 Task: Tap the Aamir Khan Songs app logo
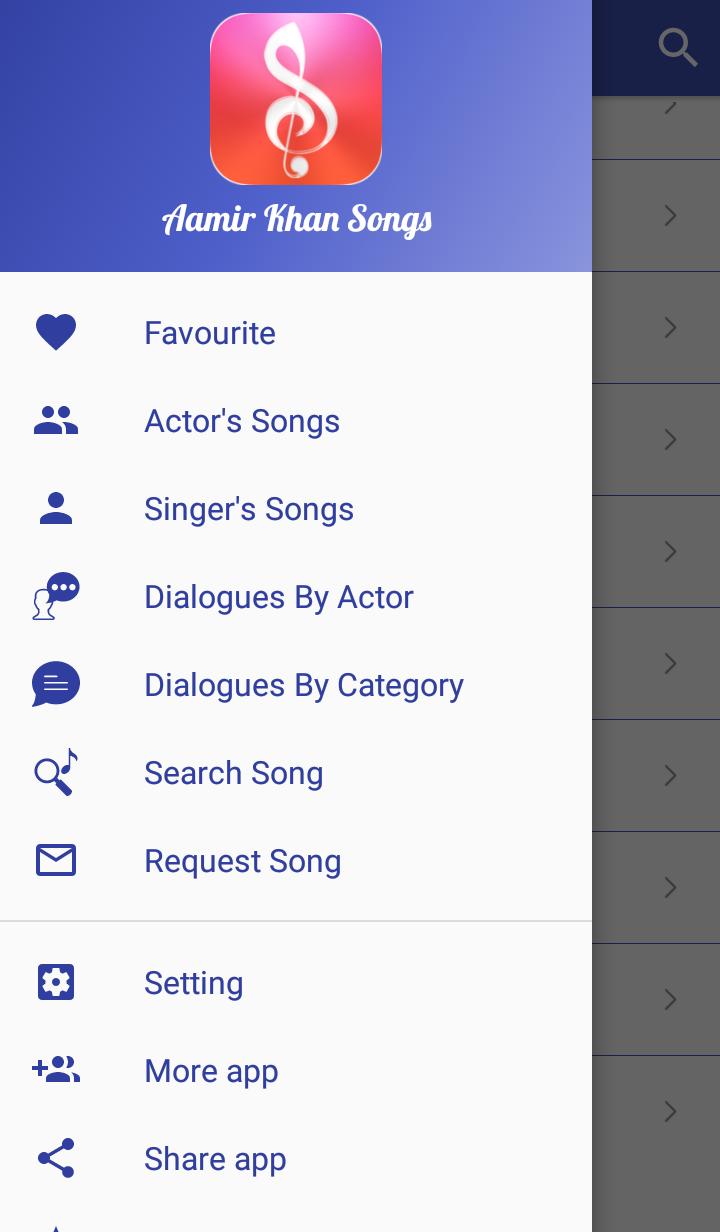296,99
